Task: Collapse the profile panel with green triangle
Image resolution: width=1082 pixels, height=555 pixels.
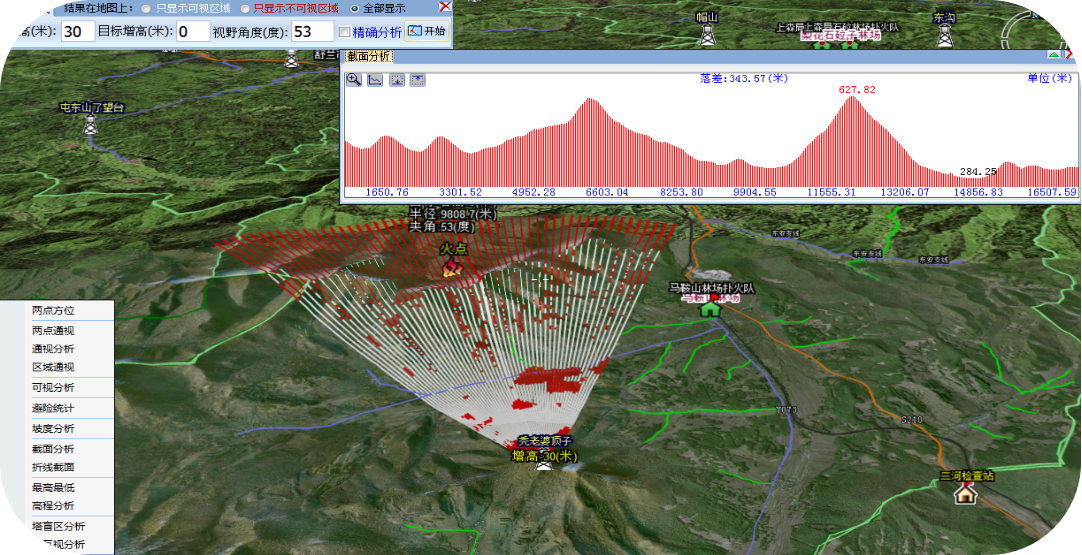Action: click(1054, 55)
